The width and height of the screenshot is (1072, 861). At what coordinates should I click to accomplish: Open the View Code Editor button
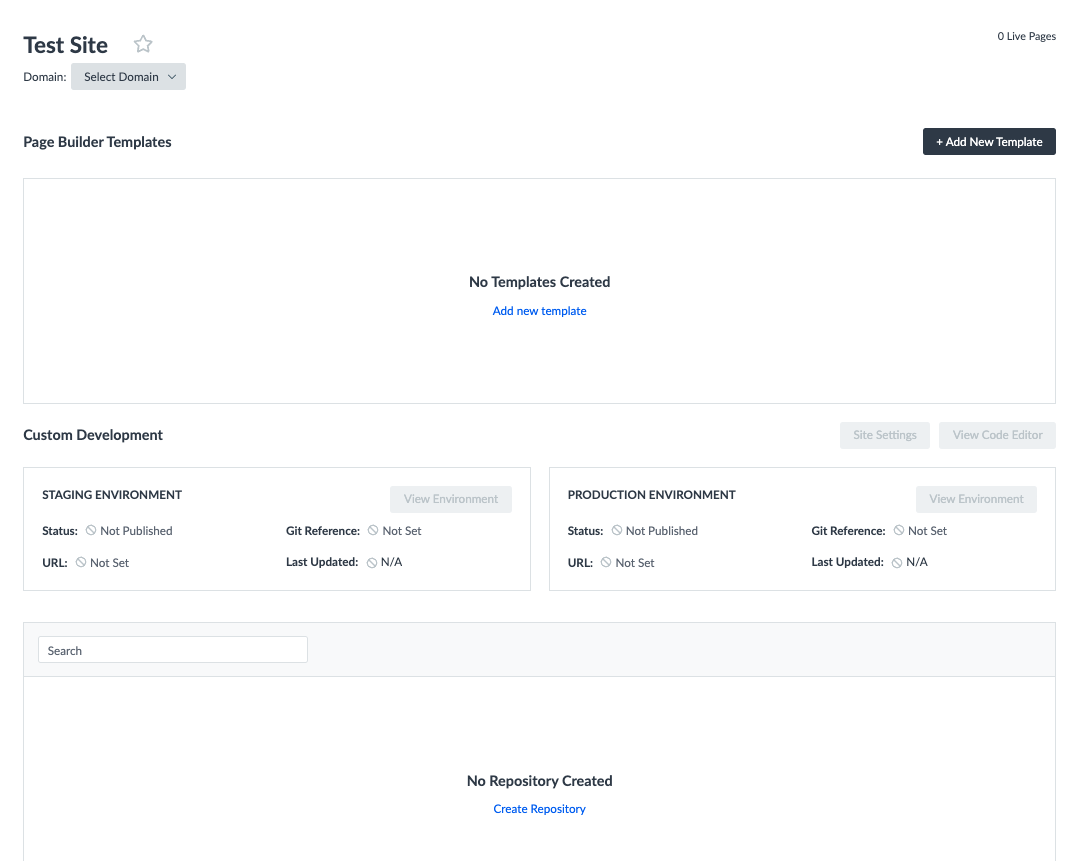click(x=997, y=435)
